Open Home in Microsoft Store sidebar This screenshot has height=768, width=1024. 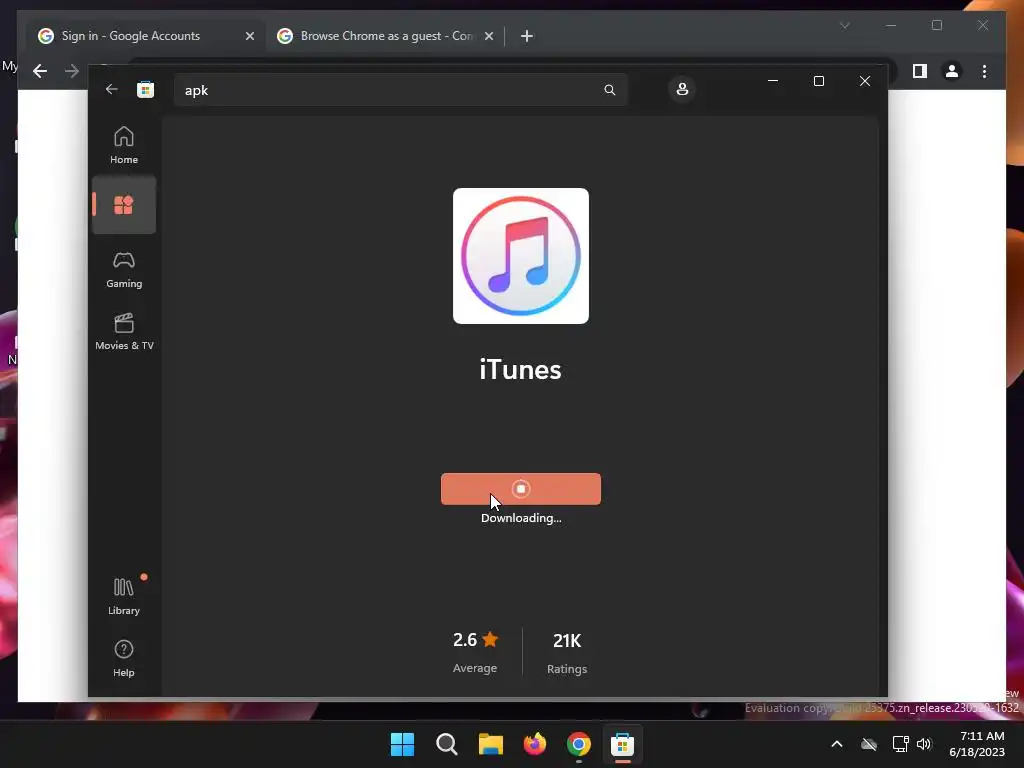[x=123, y=145]
